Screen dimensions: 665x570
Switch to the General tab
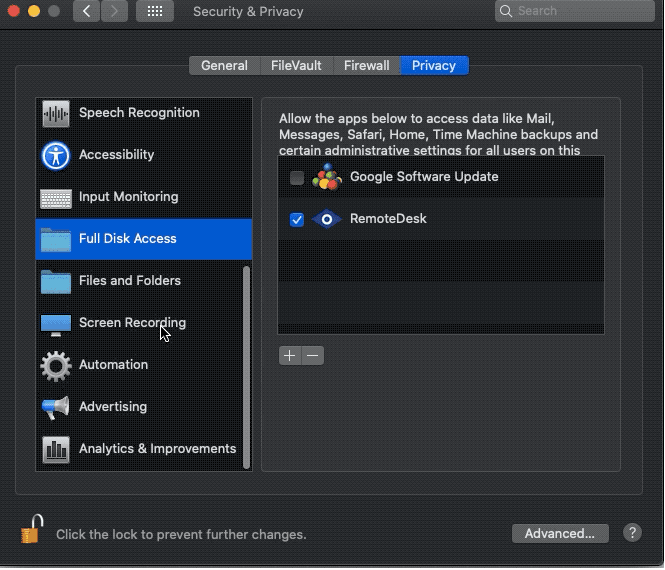tap(224, 66)
